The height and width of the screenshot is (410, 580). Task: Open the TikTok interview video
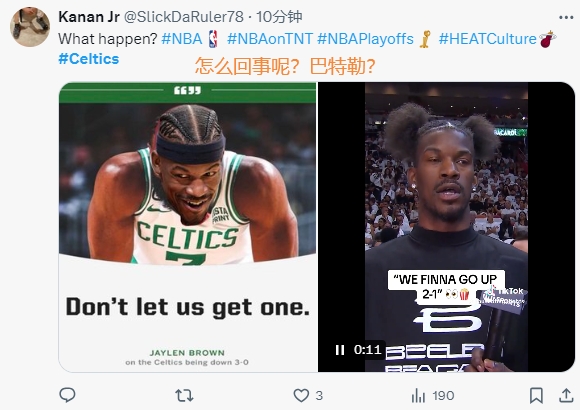coord(446,227)
